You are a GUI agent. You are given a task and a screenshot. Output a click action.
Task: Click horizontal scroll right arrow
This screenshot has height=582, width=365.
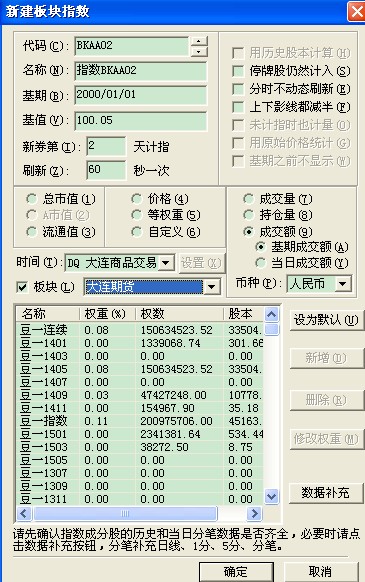tap(255, 514)
